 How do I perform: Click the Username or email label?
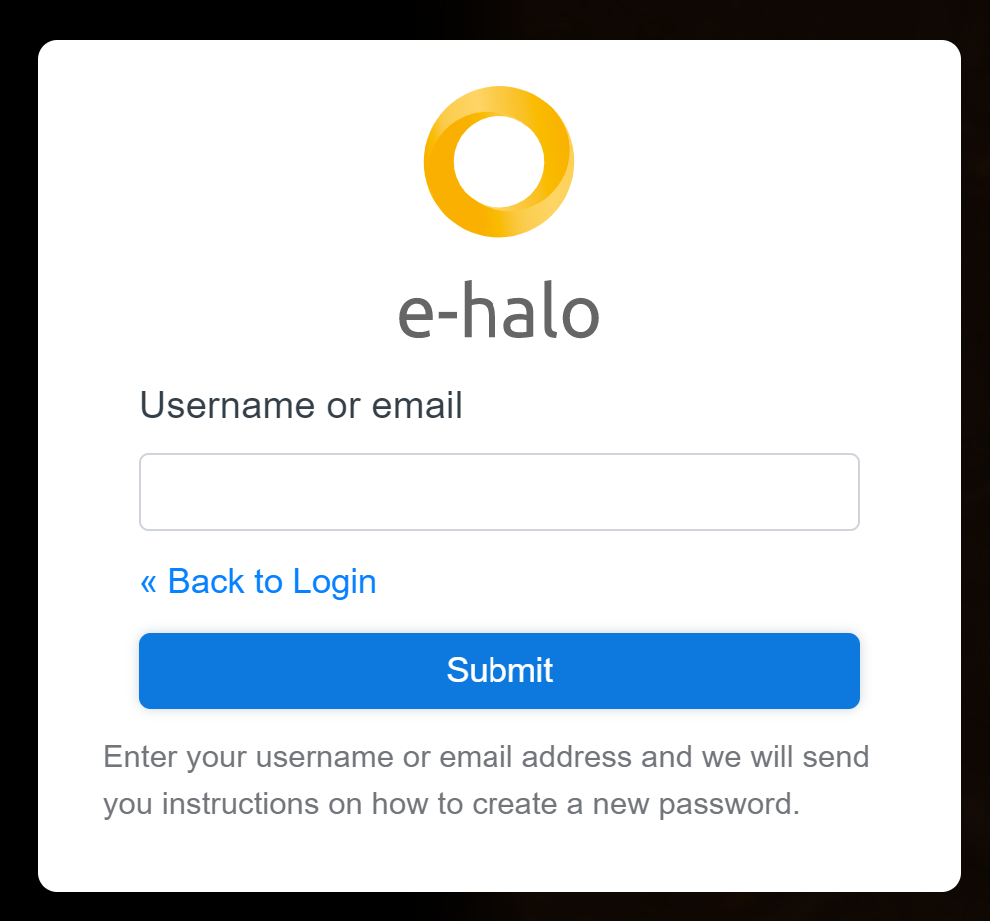pos(300,405)
